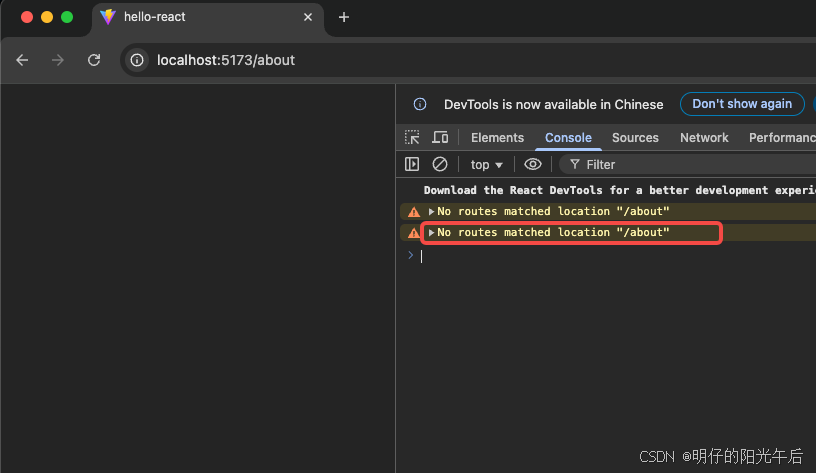Switch to the Elements tab
The image size is (816, 473).
[497, 137]
